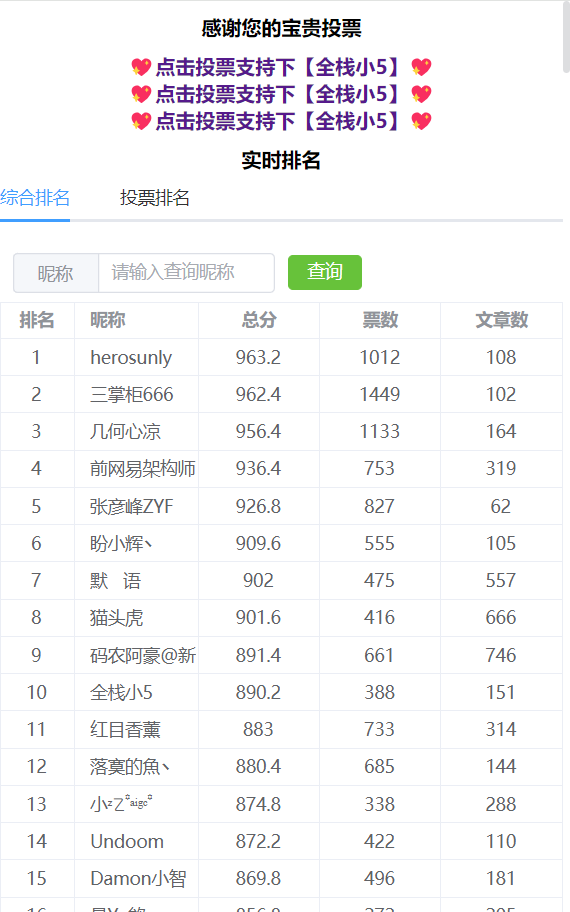Click the 文章数 column header
570x912 pixels.
click(x=501, y=320)
